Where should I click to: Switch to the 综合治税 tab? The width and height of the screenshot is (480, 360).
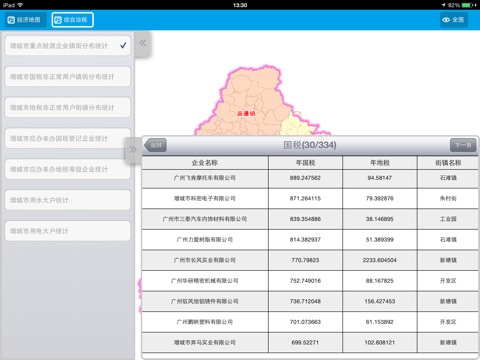72,20
